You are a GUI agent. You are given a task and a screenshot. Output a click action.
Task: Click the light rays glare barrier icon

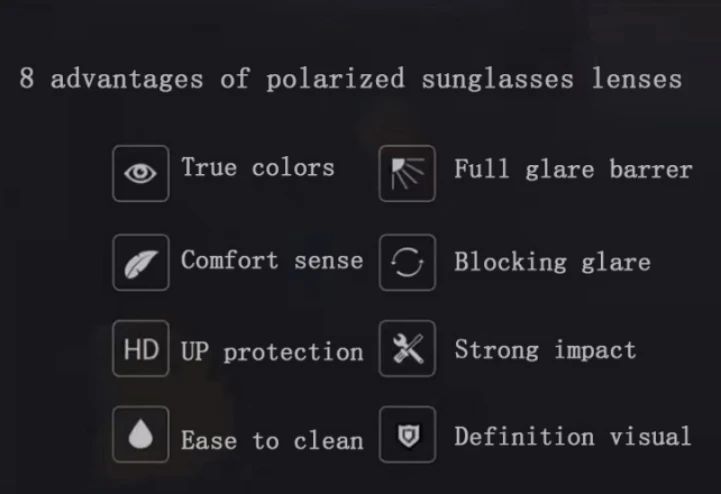click(407, 173)
